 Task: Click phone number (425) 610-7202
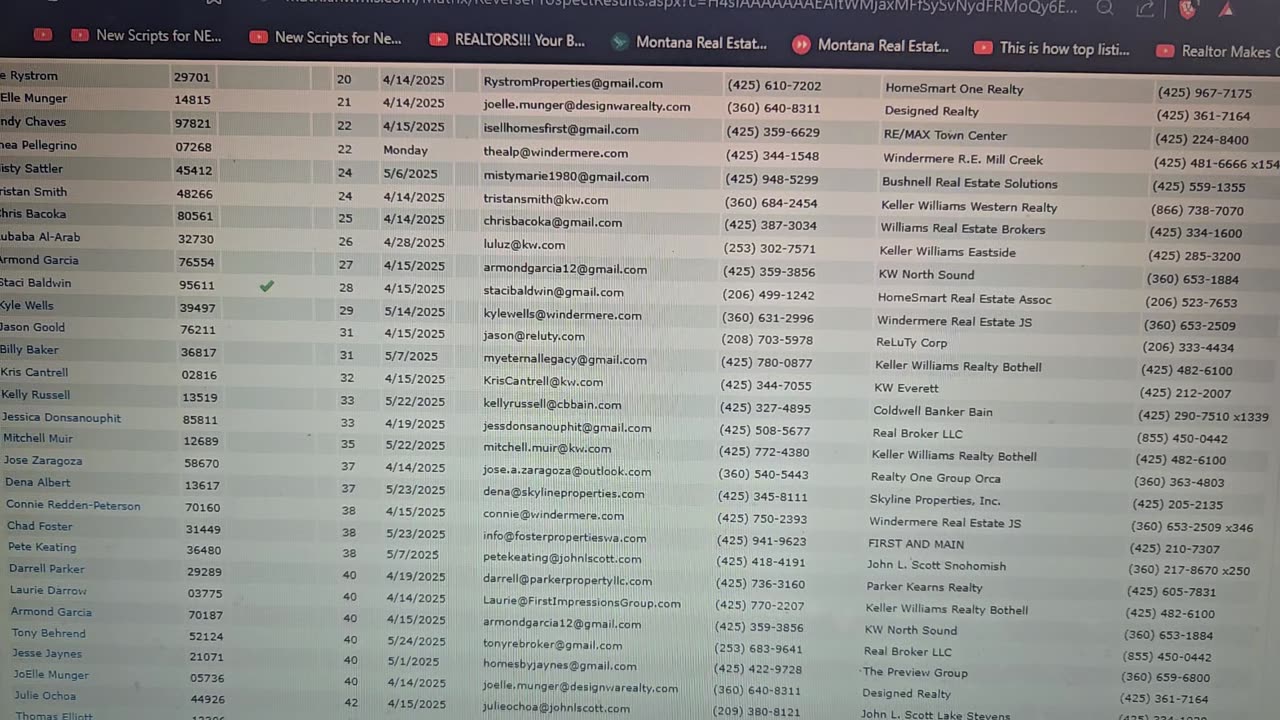tap(774, 86)
